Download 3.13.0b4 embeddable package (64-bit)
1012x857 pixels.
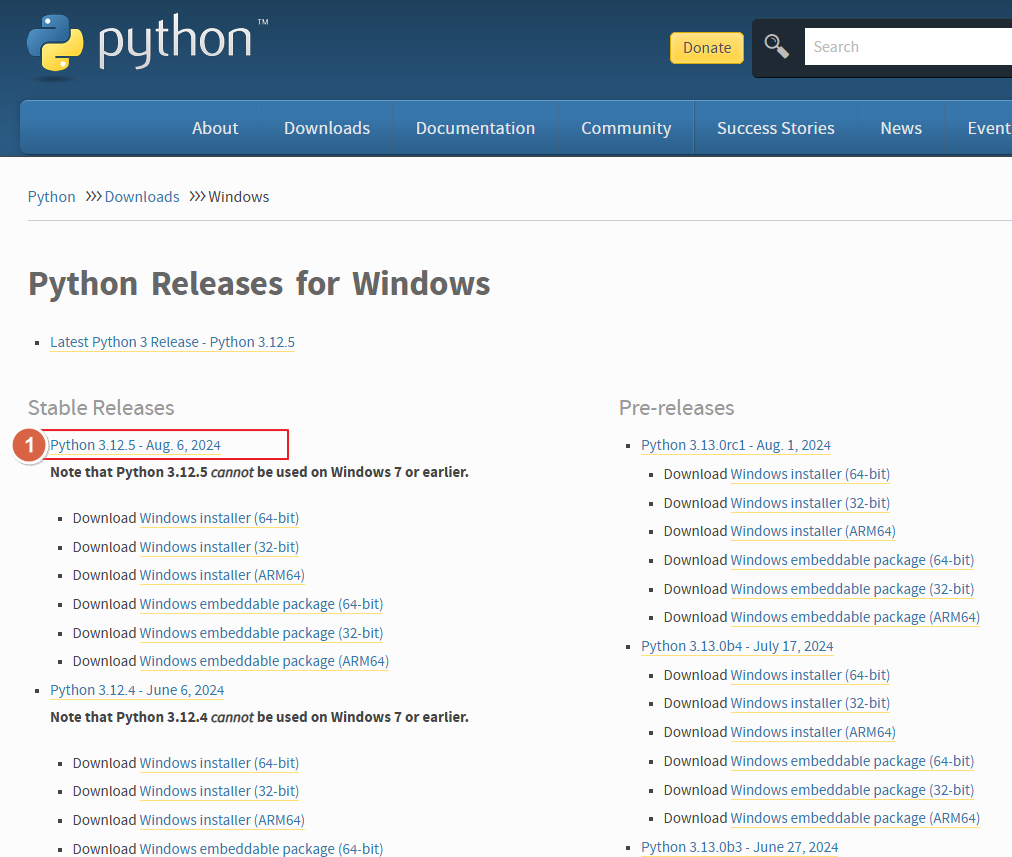[852, 761]
